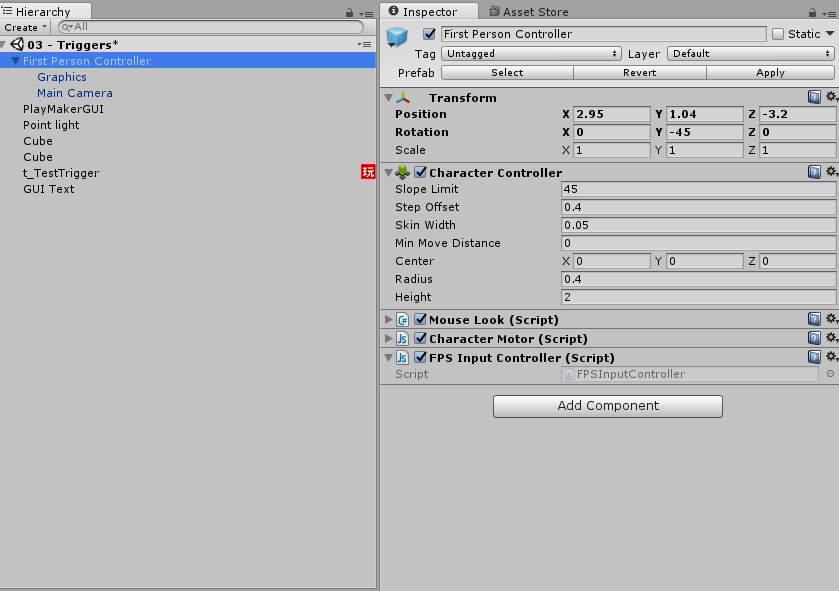The width and height of the screenshot is (839, 591).
Task: Expand the Mouse Look script foldout
Action: tap(389, 320)
